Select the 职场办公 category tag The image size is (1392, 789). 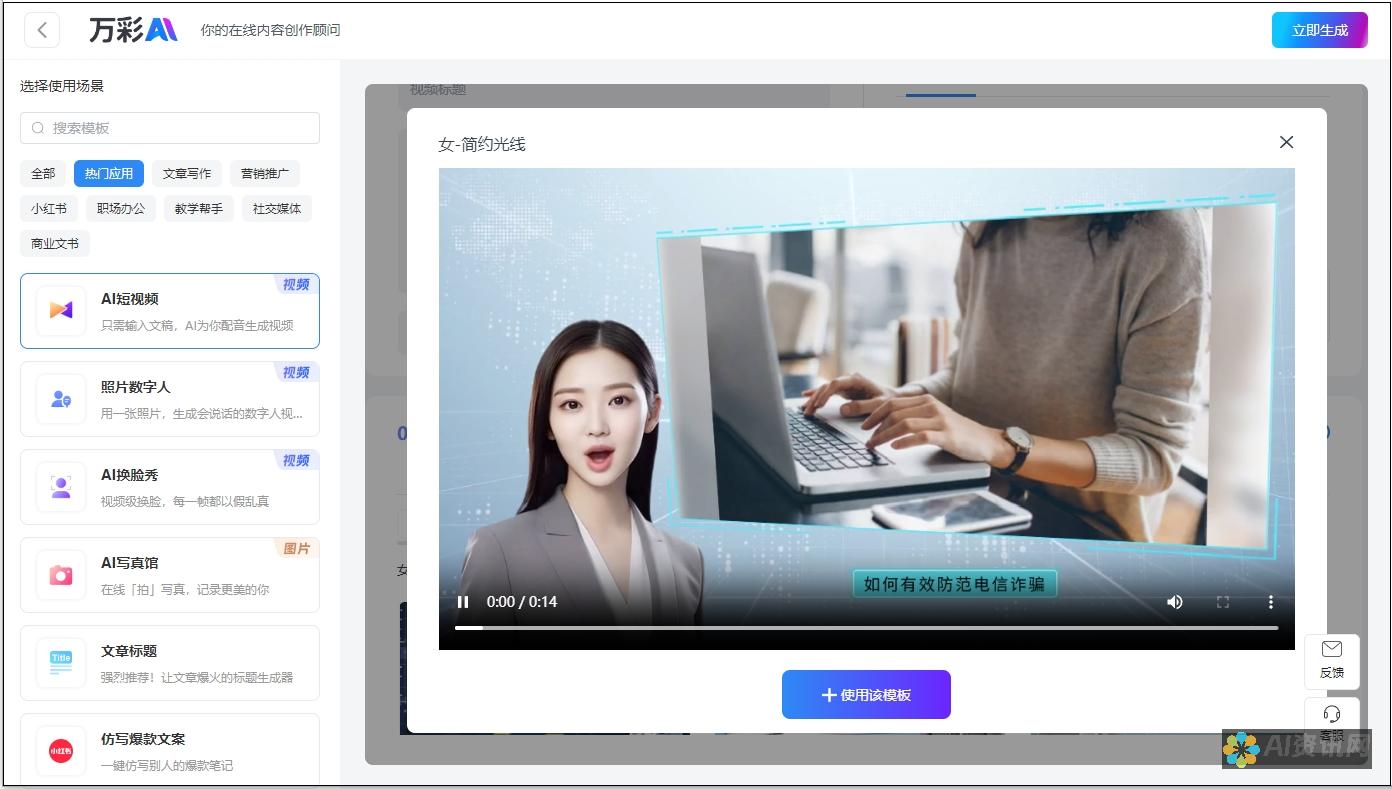point(121,209)
